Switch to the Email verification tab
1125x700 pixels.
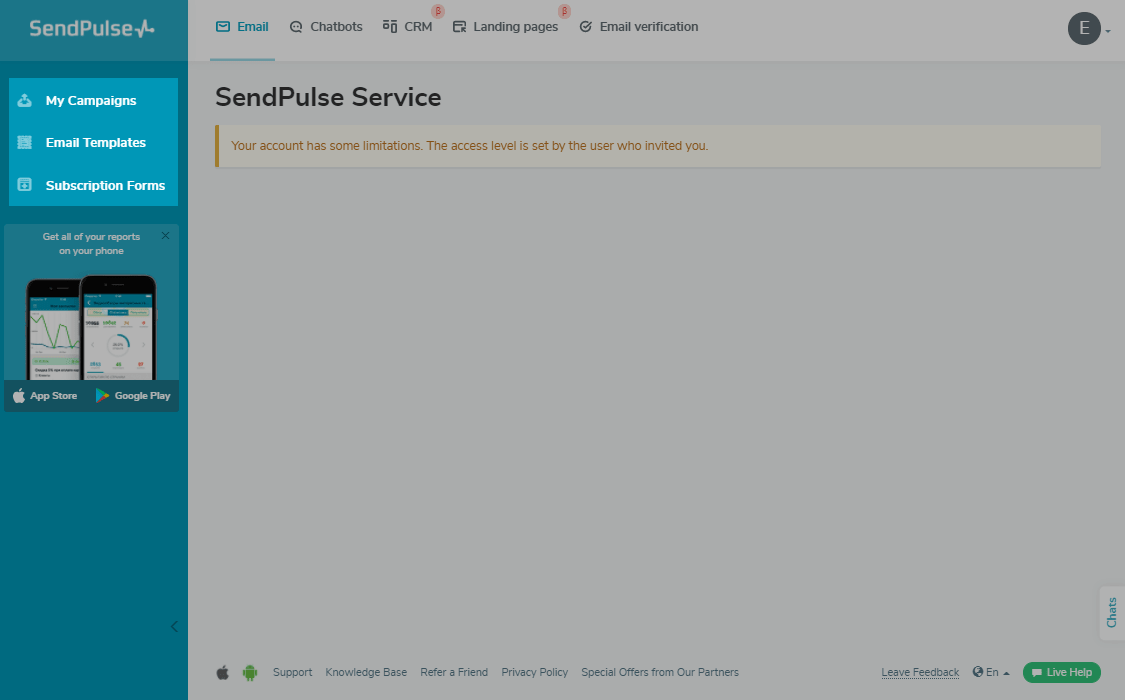point(639,27)
